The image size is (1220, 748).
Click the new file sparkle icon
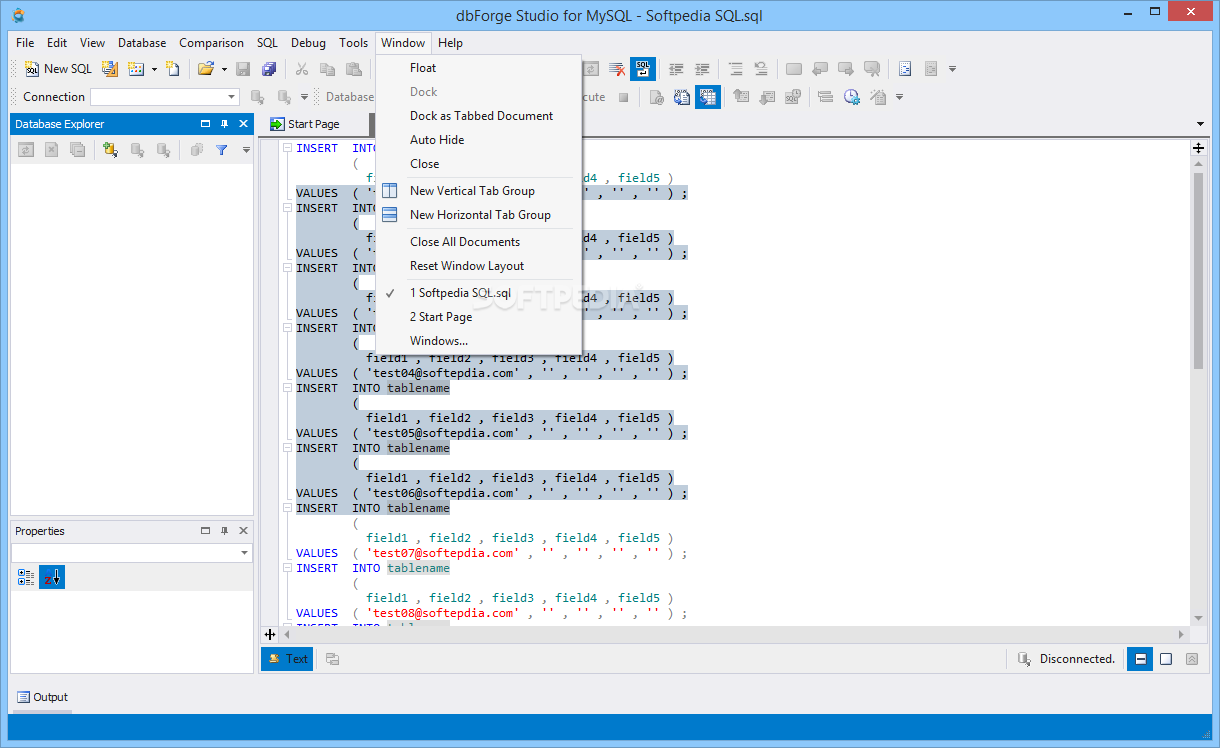pyautogui.click(x=172, y=69)
